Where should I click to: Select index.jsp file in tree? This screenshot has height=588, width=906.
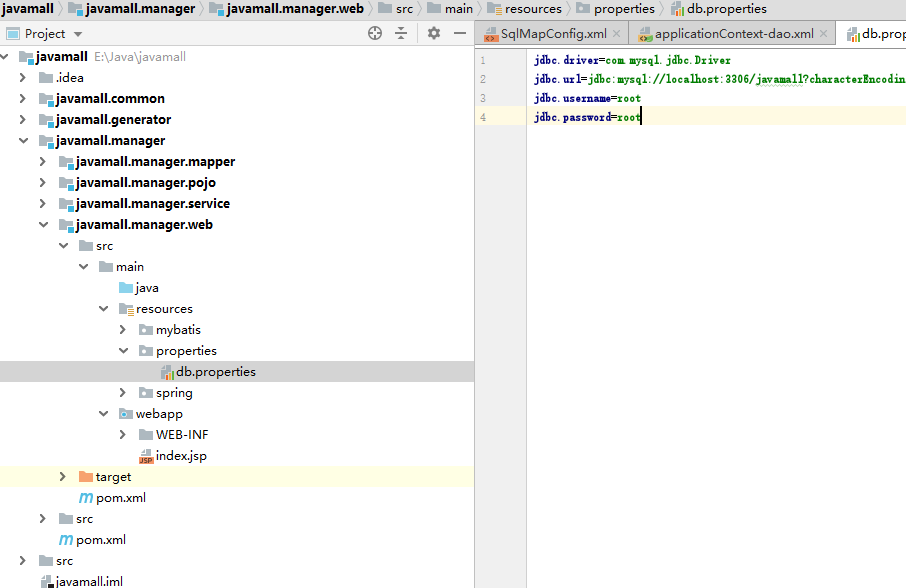click(x=180, y=456)
